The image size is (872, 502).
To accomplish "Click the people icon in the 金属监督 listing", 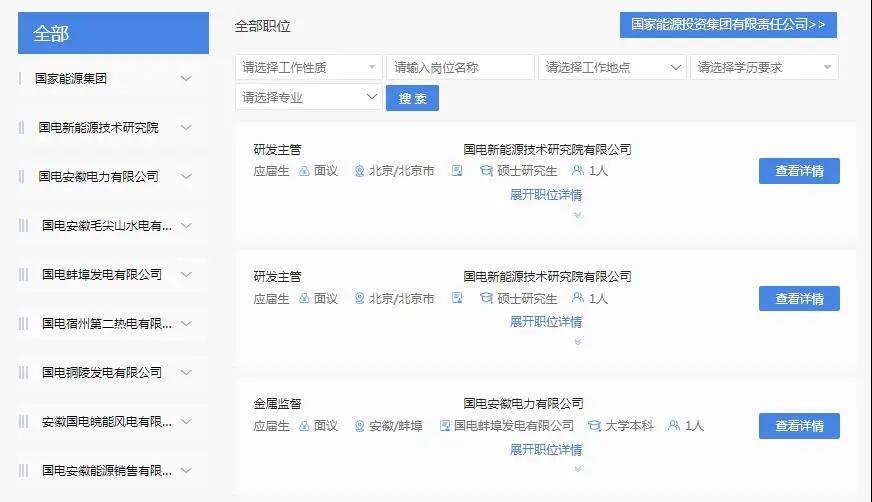I will click(674, 426).
